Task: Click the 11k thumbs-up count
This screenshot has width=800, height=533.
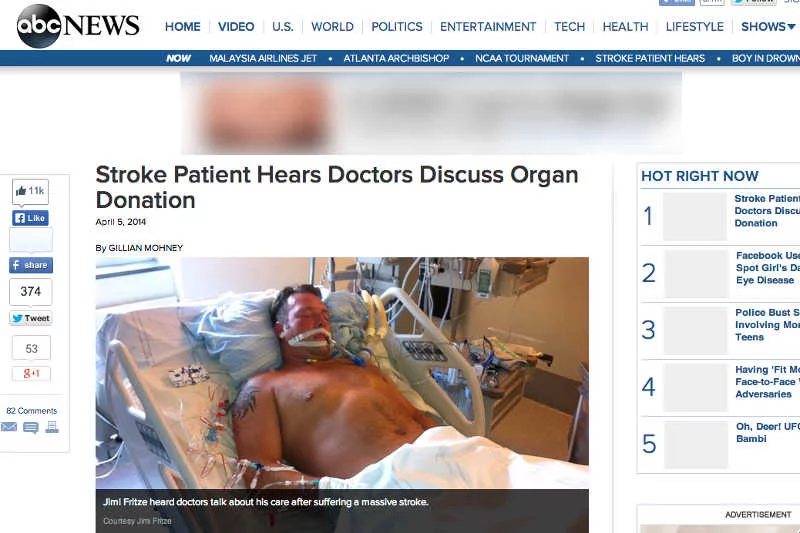Action: click(30, 191)
